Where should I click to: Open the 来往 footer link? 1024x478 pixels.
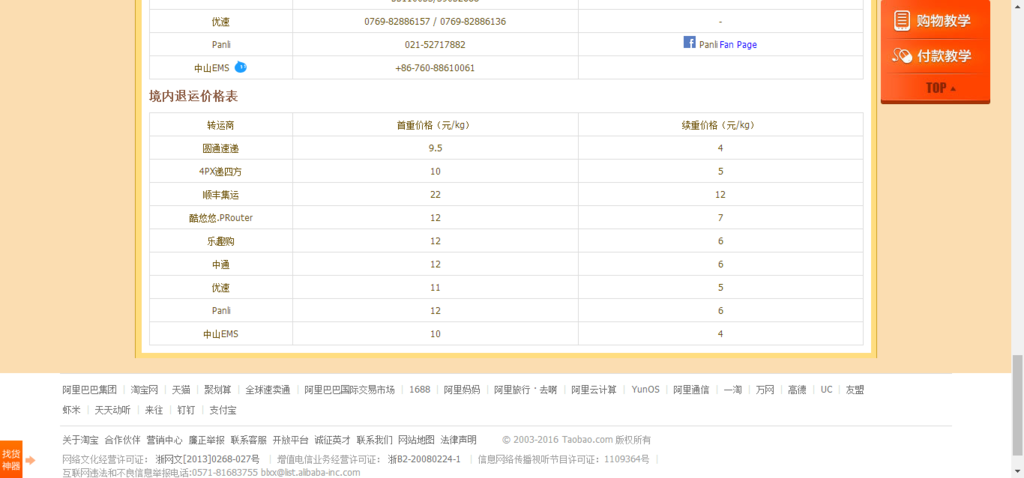[x=153, y=410]
